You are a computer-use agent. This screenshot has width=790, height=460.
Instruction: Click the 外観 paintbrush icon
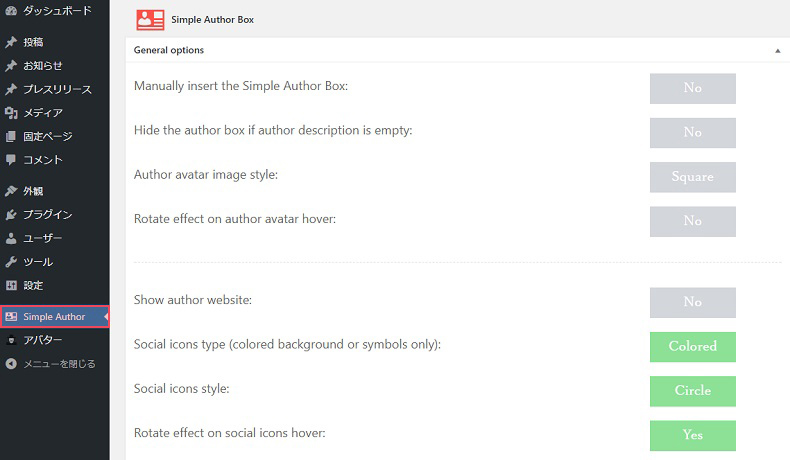tap(11, 191)
